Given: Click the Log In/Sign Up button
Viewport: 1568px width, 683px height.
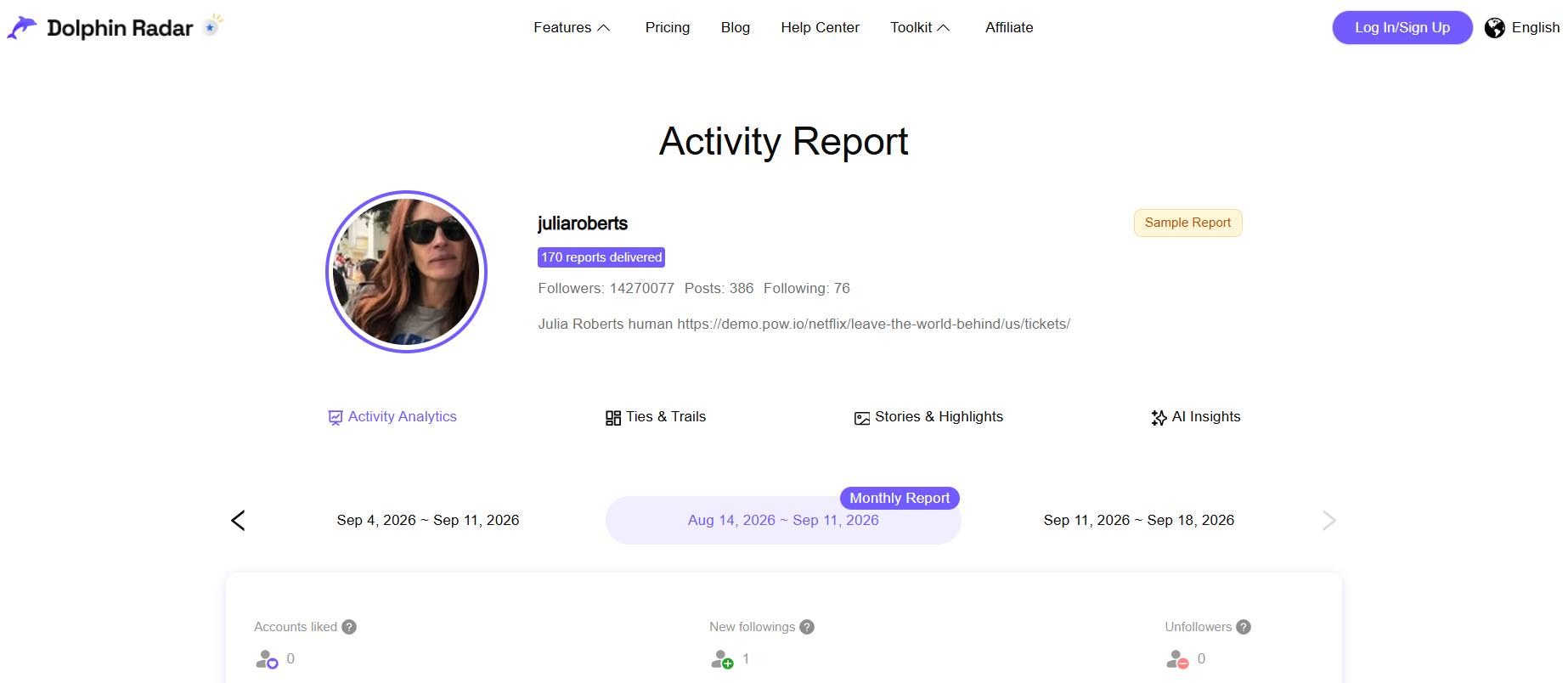Looking at the screenshot, I should pos(1402,28).
